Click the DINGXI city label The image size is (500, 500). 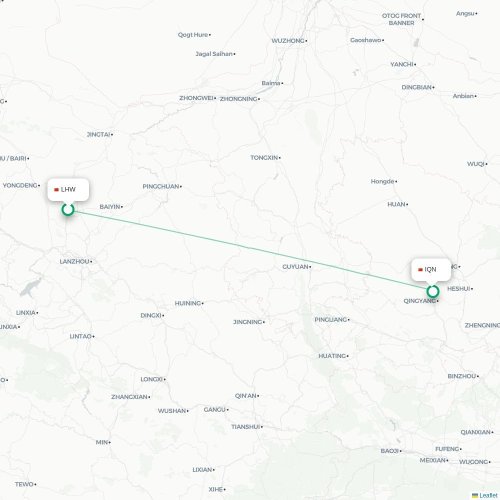click(151, 315)
